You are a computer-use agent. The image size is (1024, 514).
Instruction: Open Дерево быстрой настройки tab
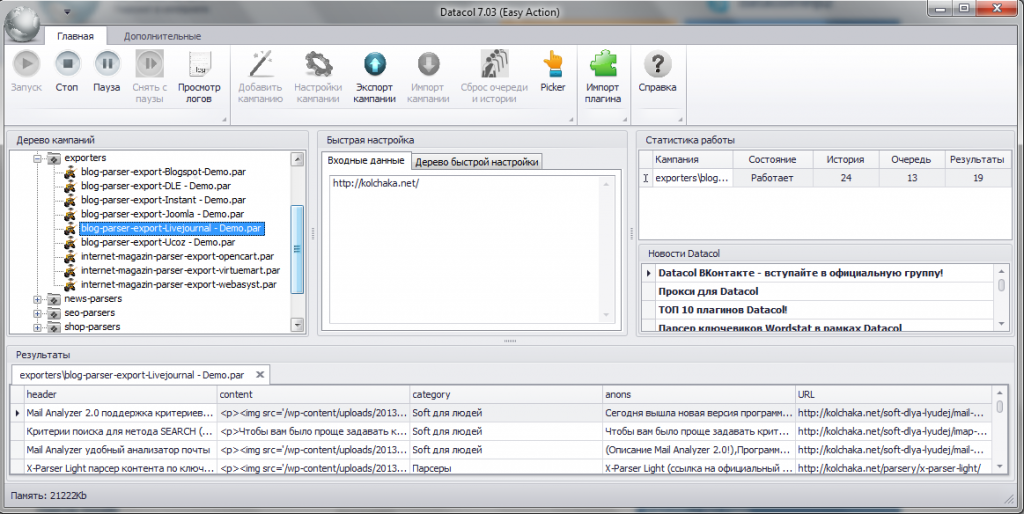pos(476,162)
